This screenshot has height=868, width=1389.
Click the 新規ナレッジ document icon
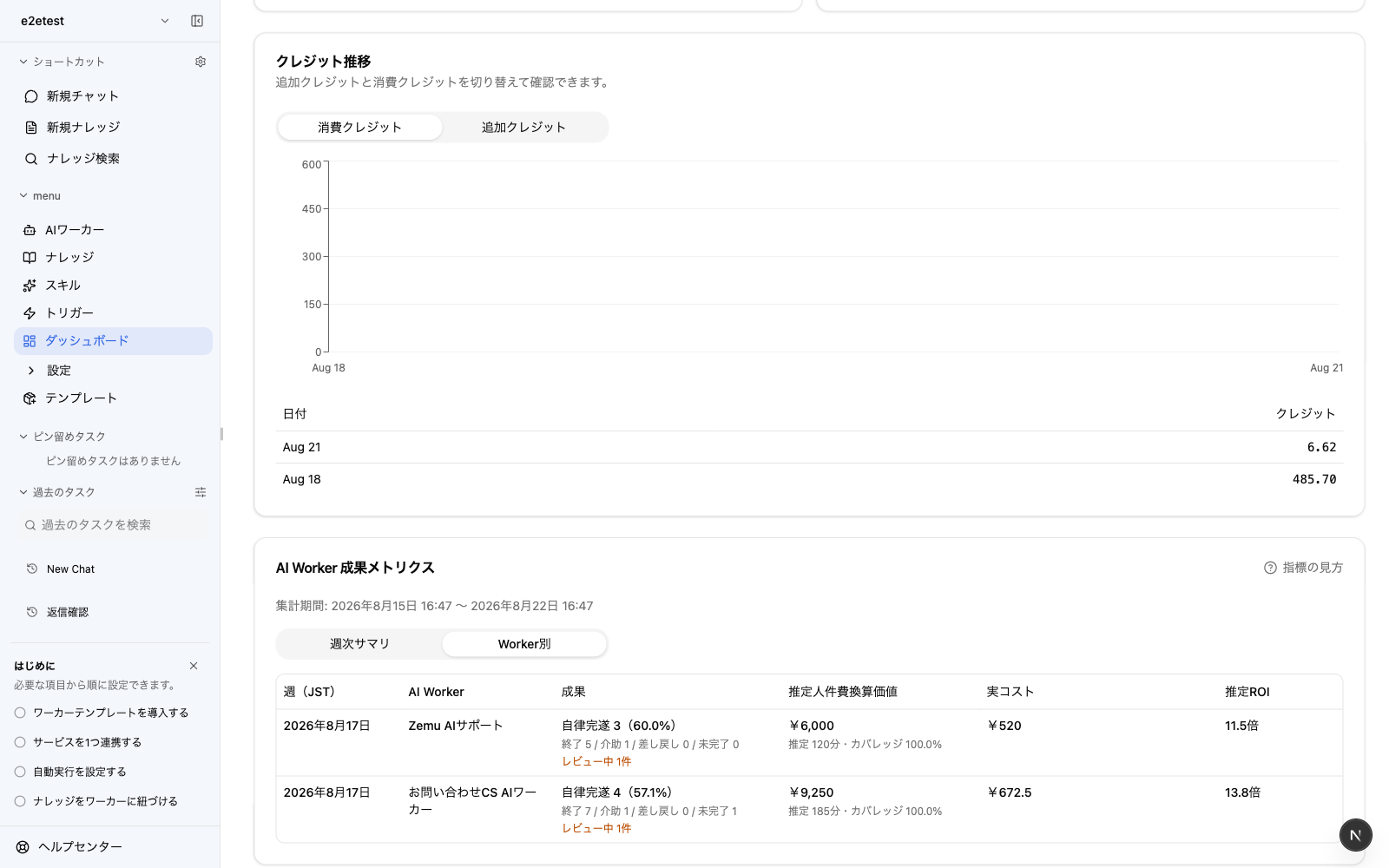pyautogui.click(x=31, y=128)
